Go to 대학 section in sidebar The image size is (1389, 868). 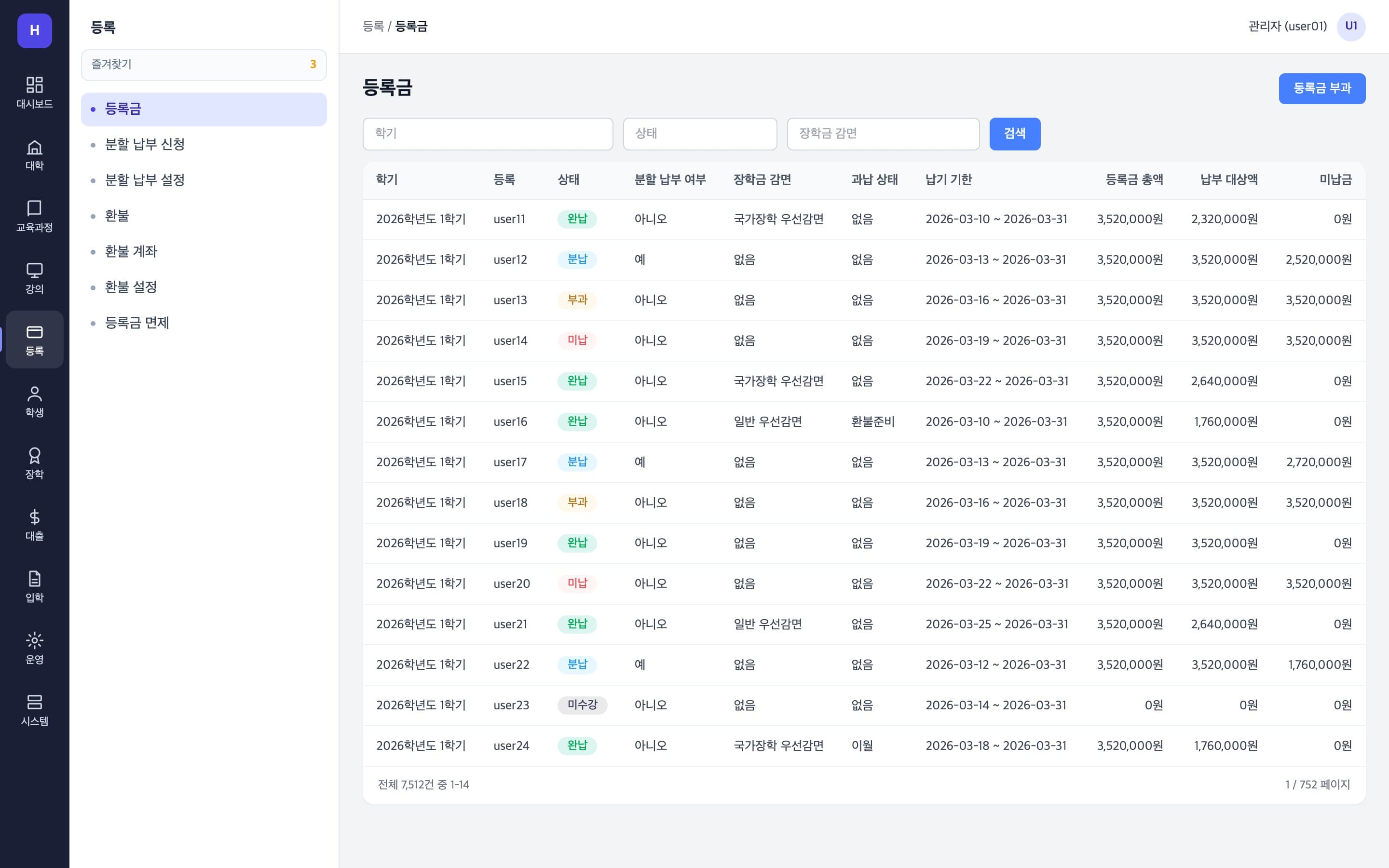pos(34,154)
